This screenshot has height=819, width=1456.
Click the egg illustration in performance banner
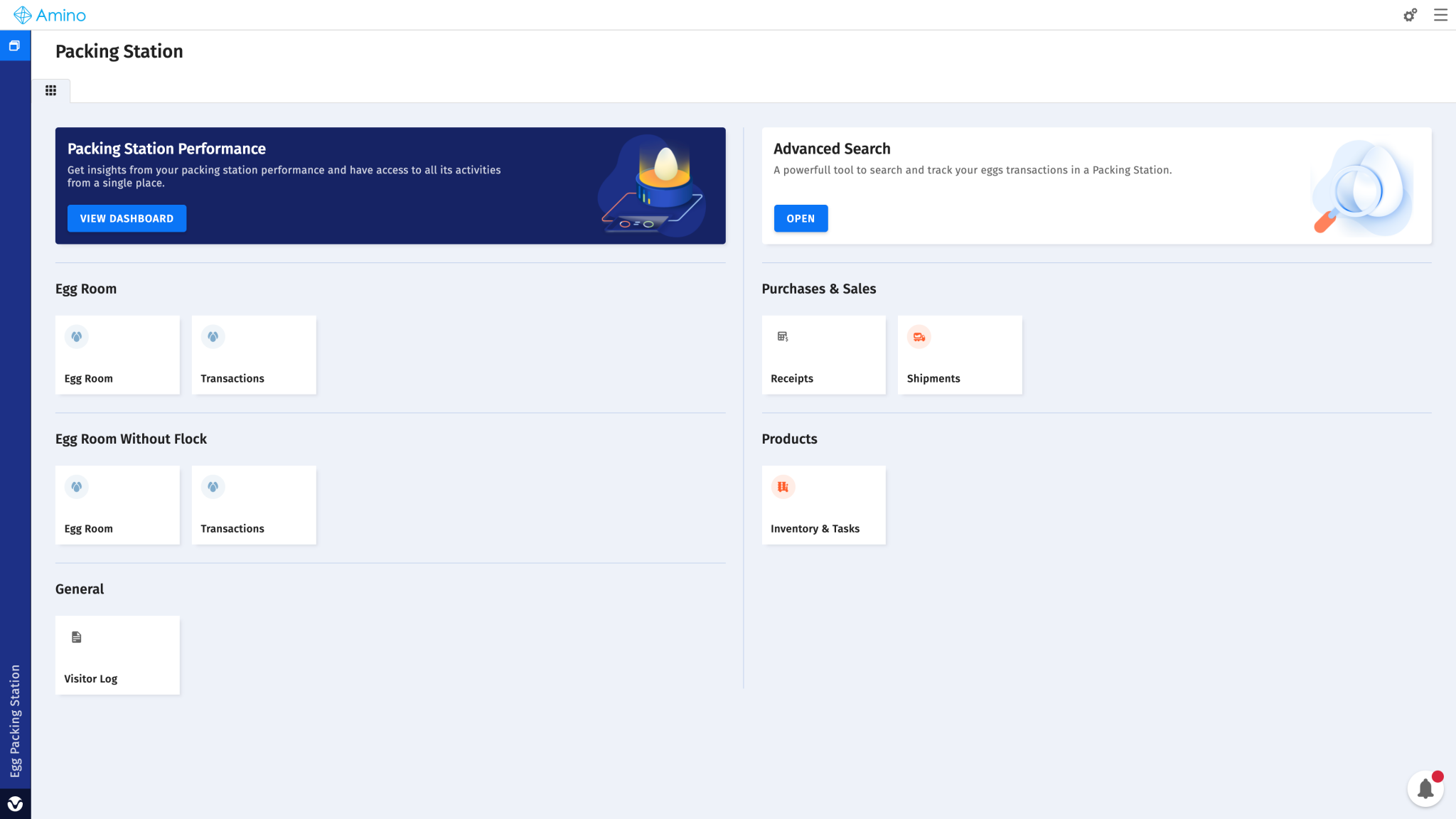coord(652,186)
